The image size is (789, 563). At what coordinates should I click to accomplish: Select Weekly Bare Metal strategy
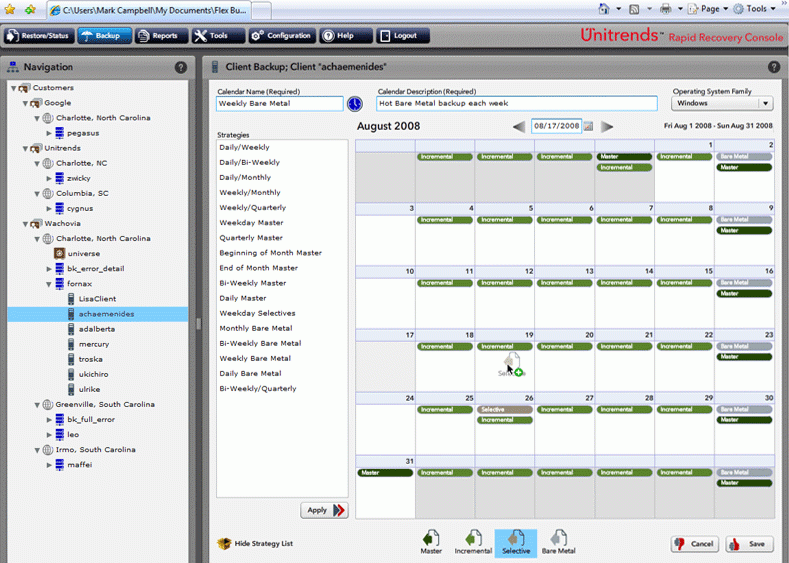coord(255,359)
